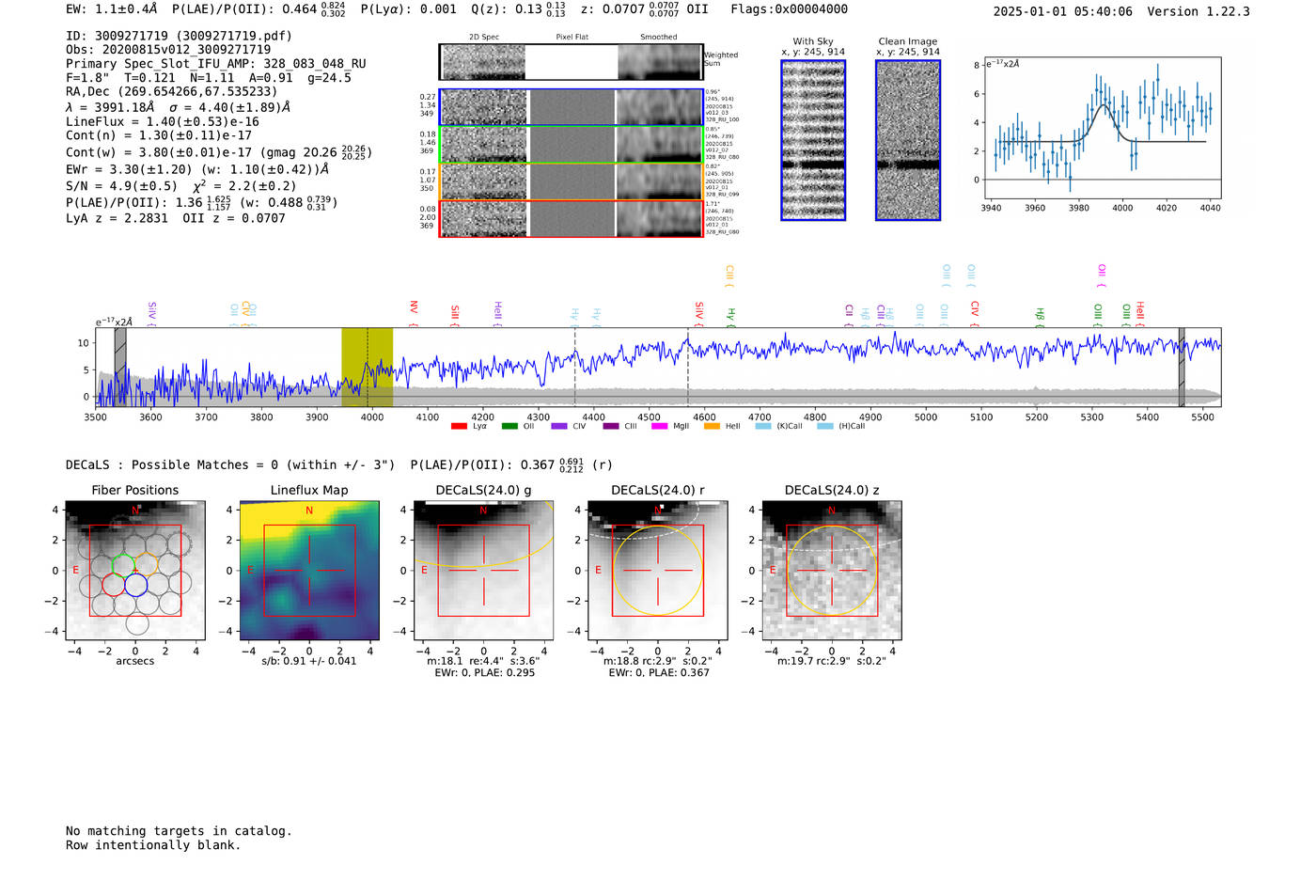
Task: Select the green-bordered 2D spectrum row
Action: click(x=571, y=145)
